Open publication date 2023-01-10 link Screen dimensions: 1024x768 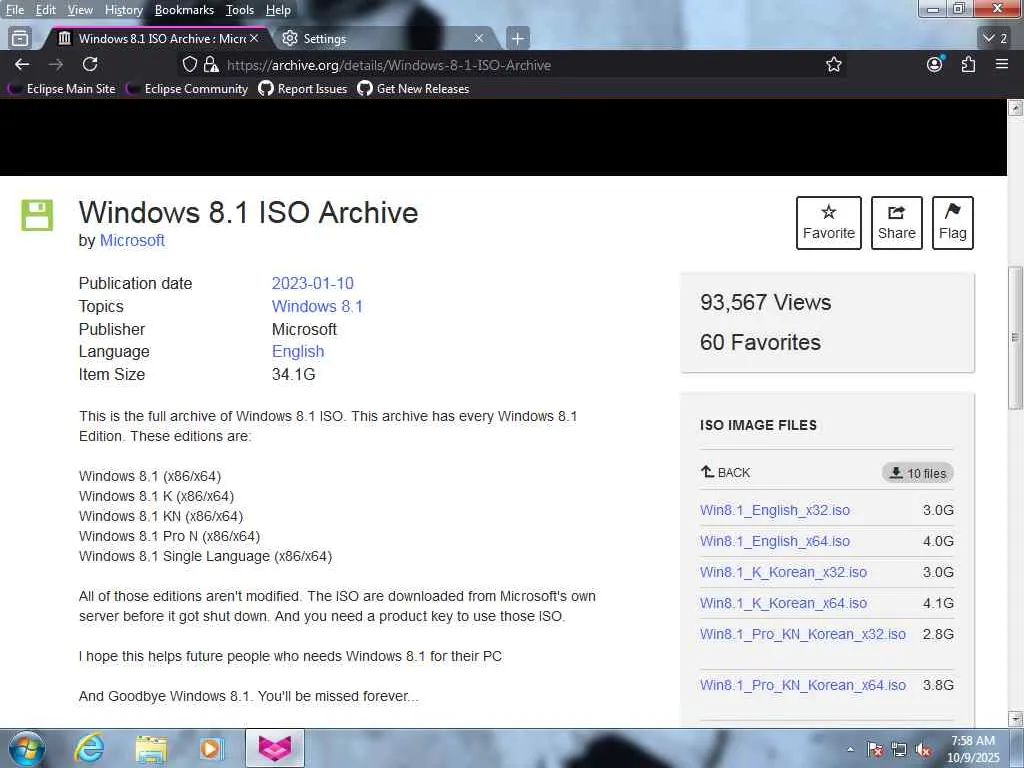pyautogui.click(x=312, y=283)
